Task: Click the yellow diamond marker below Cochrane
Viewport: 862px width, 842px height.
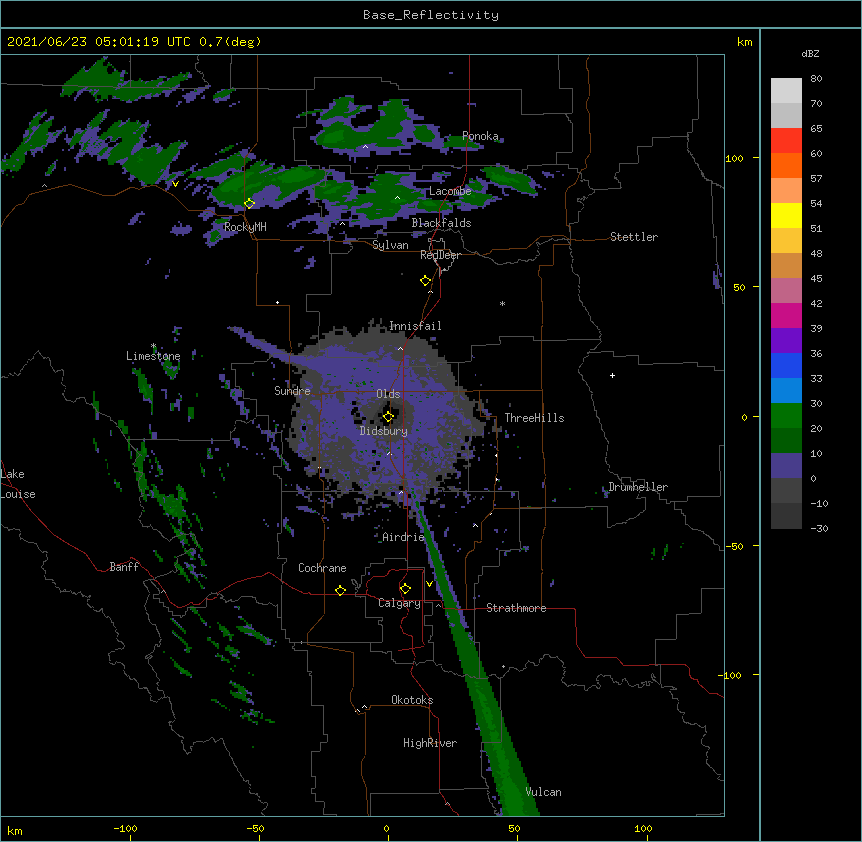Action: click(x=340, y=590)
